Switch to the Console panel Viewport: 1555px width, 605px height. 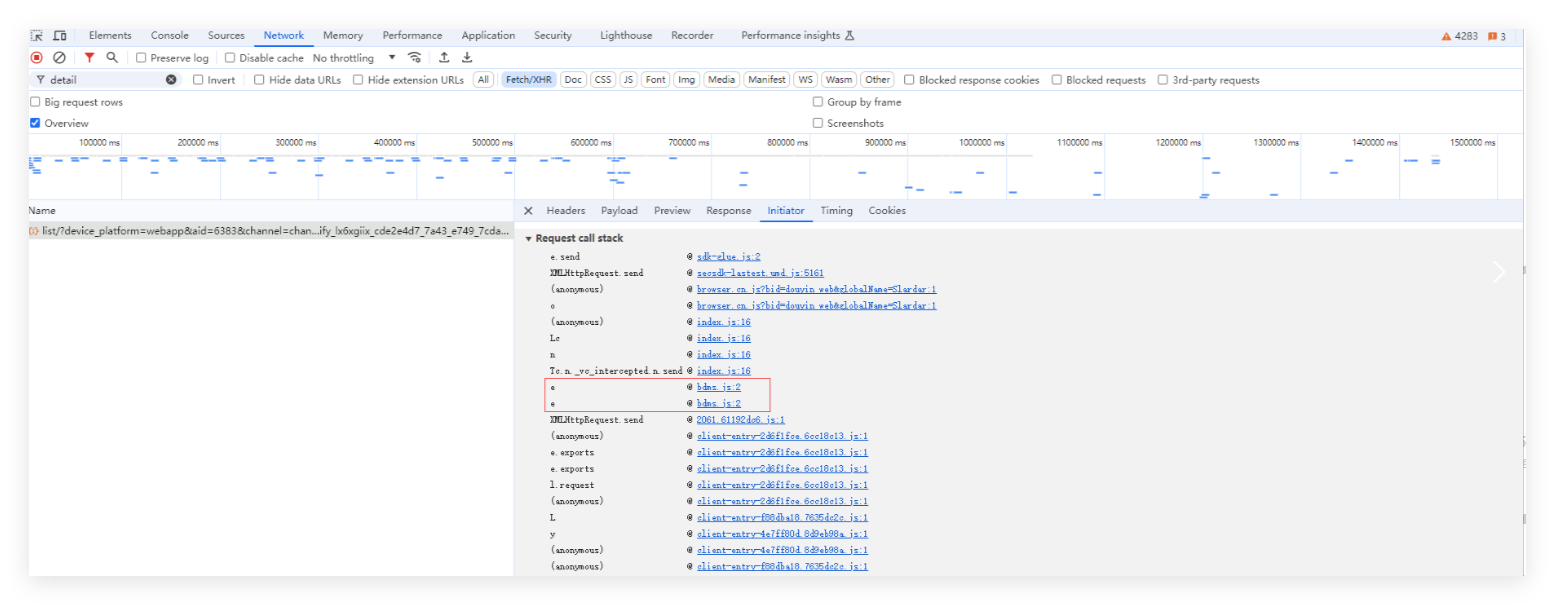pos(170,36)
